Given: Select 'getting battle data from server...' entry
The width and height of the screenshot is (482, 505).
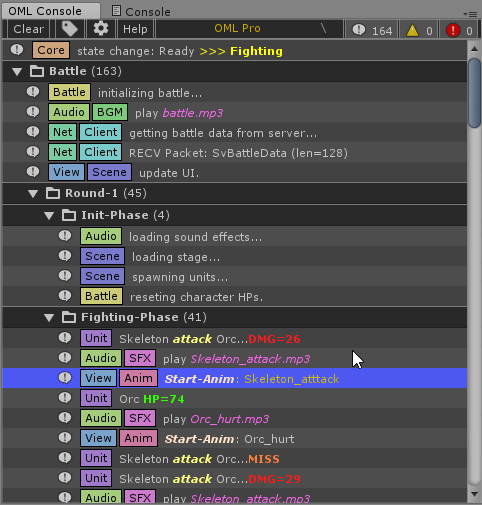Looking at the screenshot, I should point(235,132).
